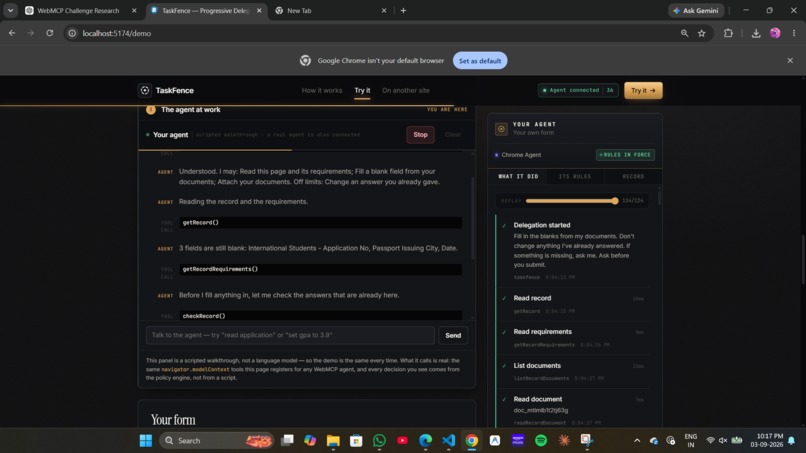Select the Read record log entry
The width and height of the screenshot is (806, 453).
574,304
